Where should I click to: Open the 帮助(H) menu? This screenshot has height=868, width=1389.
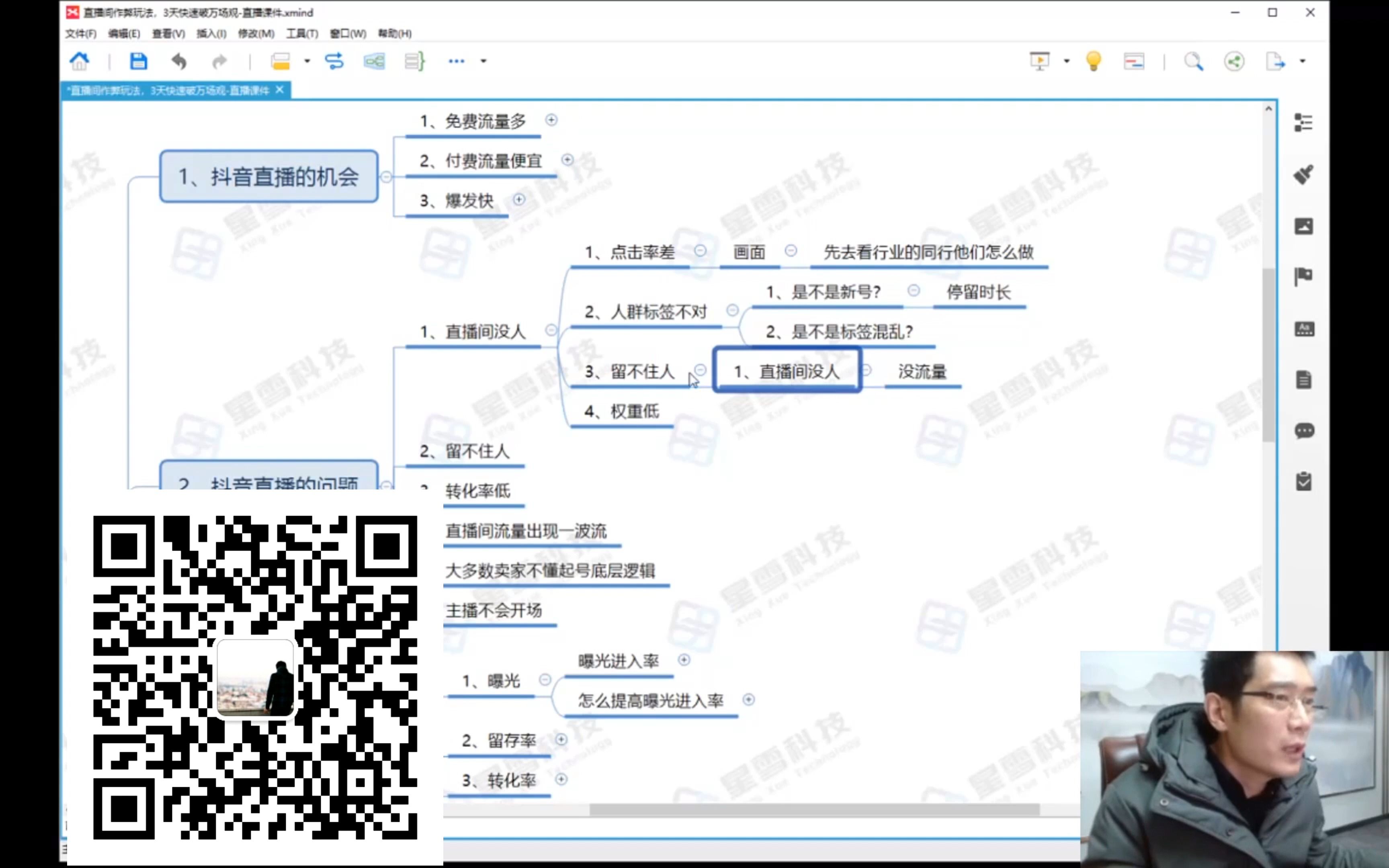point(394,33)
